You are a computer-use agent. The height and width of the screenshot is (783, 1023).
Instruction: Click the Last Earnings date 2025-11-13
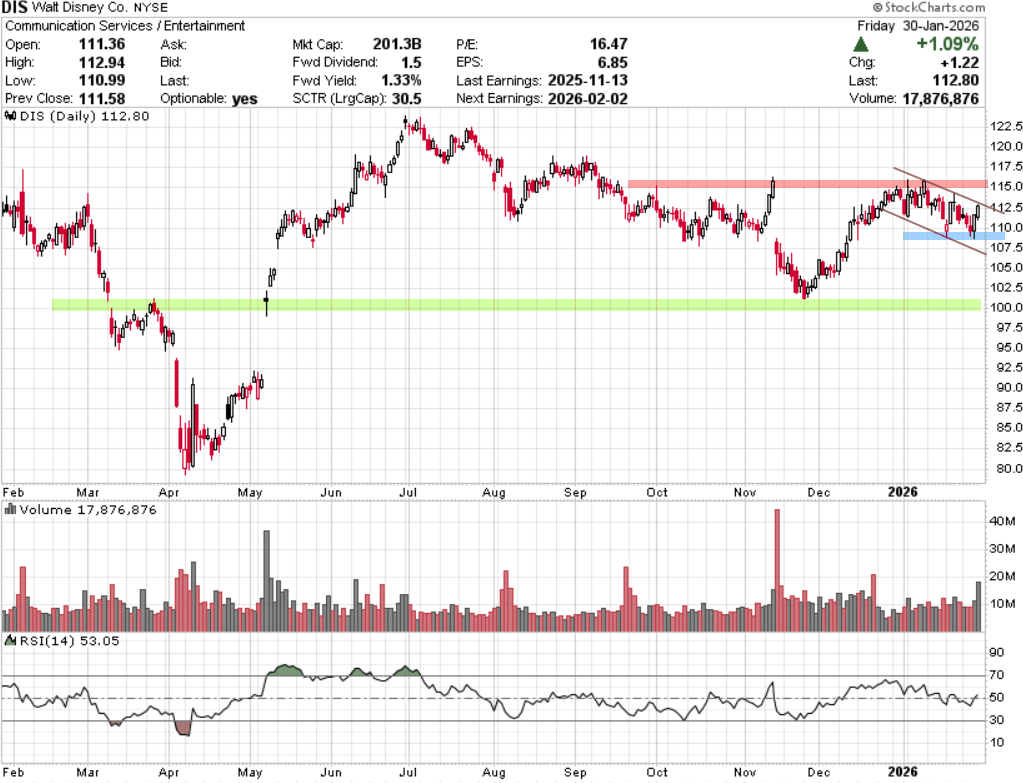pyautogui.click(x=588, y=80)
